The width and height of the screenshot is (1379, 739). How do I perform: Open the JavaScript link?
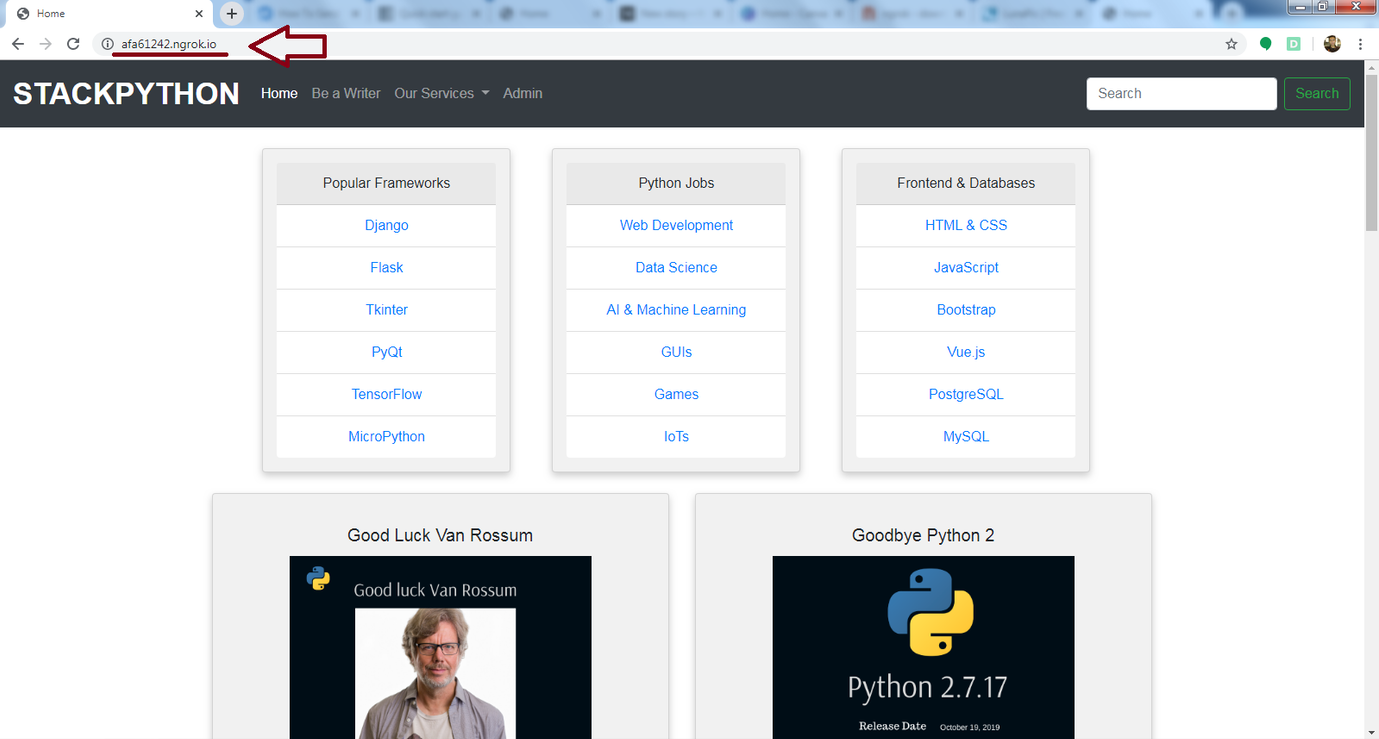coord(966,267)
